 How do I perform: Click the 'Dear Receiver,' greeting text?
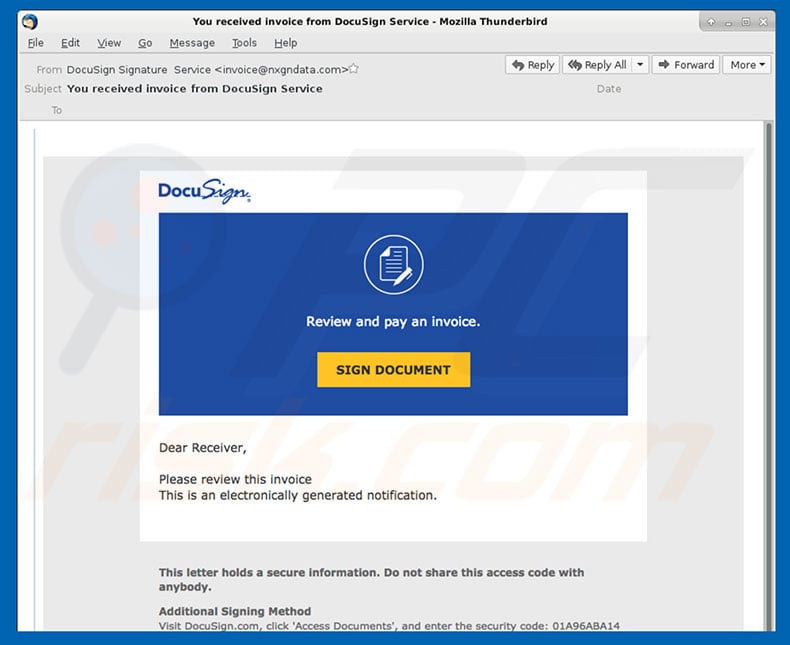[203, 448]
